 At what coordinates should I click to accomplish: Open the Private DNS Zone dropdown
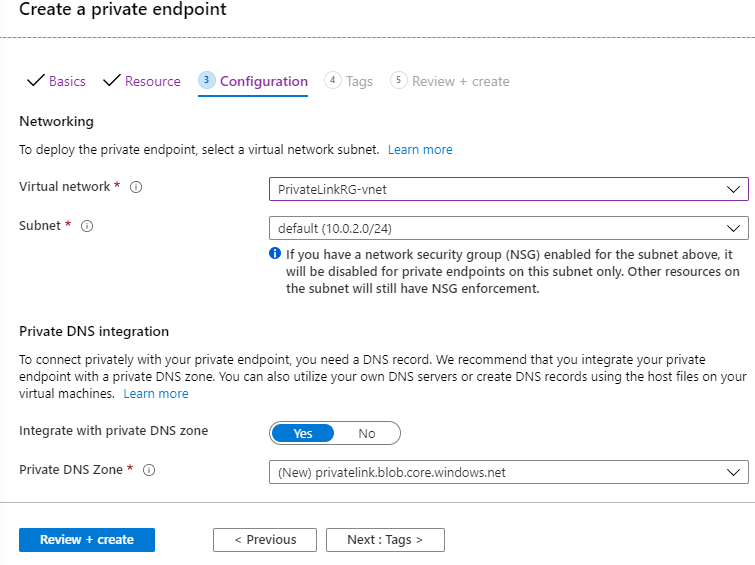(x=508, y=473)
